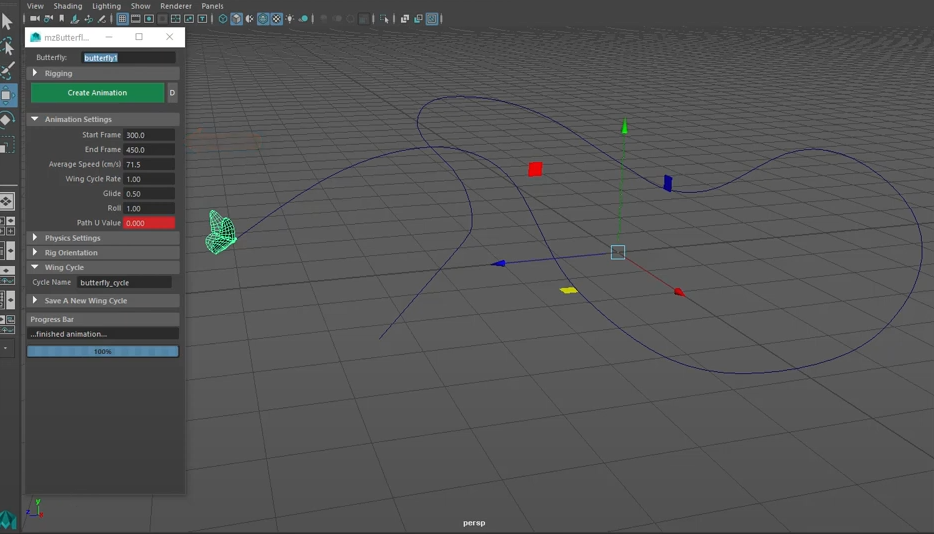Select the arrow Select tool

7,22
